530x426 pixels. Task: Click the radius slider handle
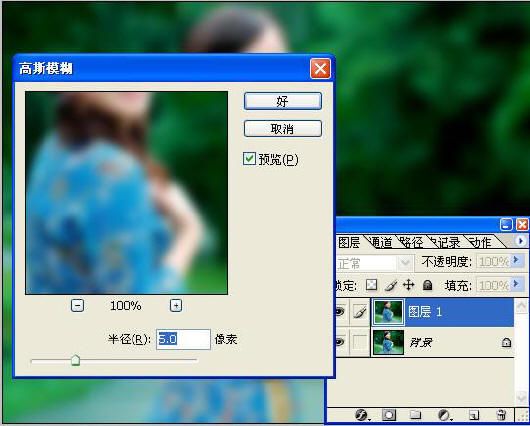75,360
